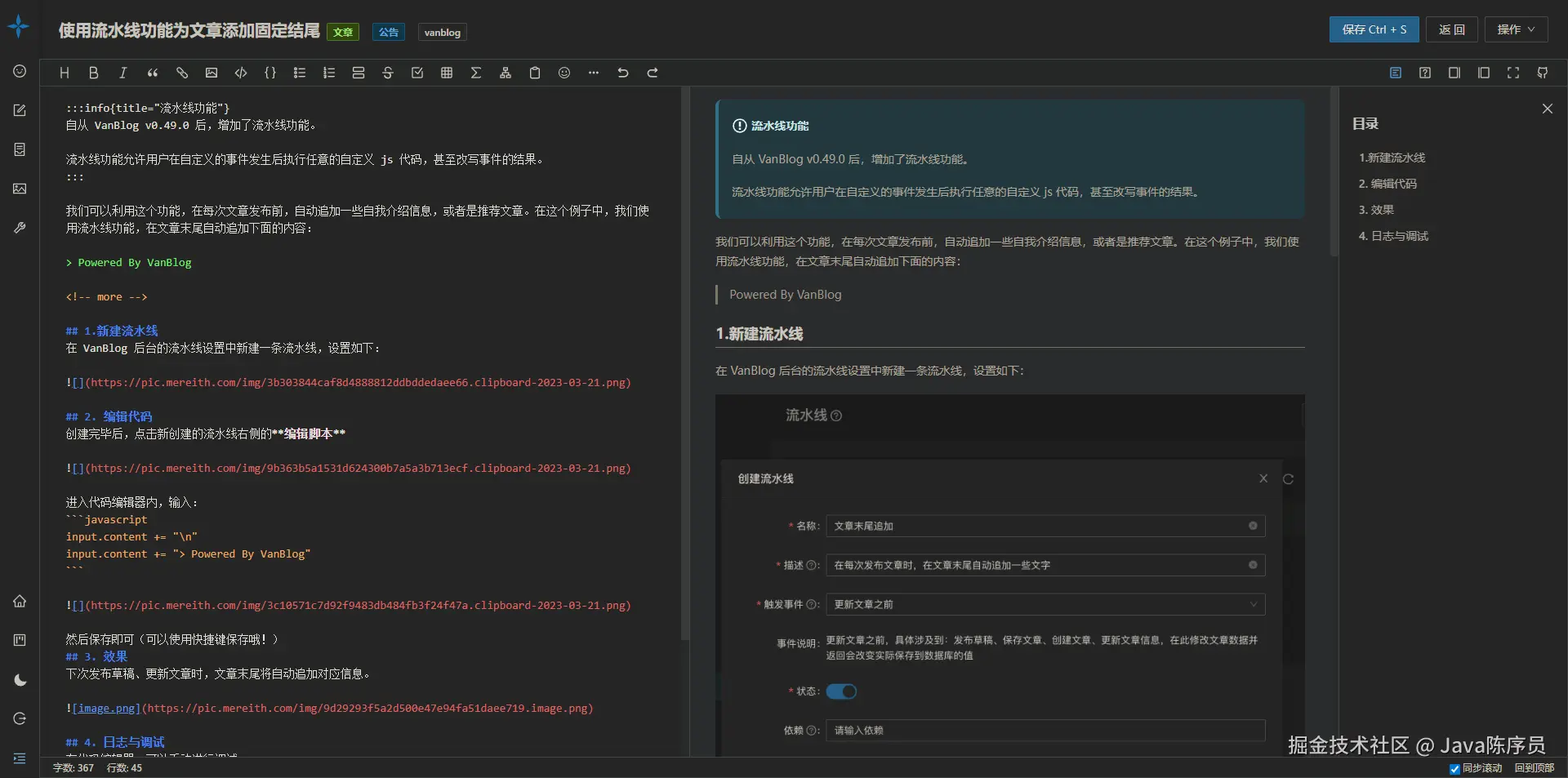Toggle the 同步滚动 sync scroll checkbox
1568x778 pixels.
point(1454,768)
